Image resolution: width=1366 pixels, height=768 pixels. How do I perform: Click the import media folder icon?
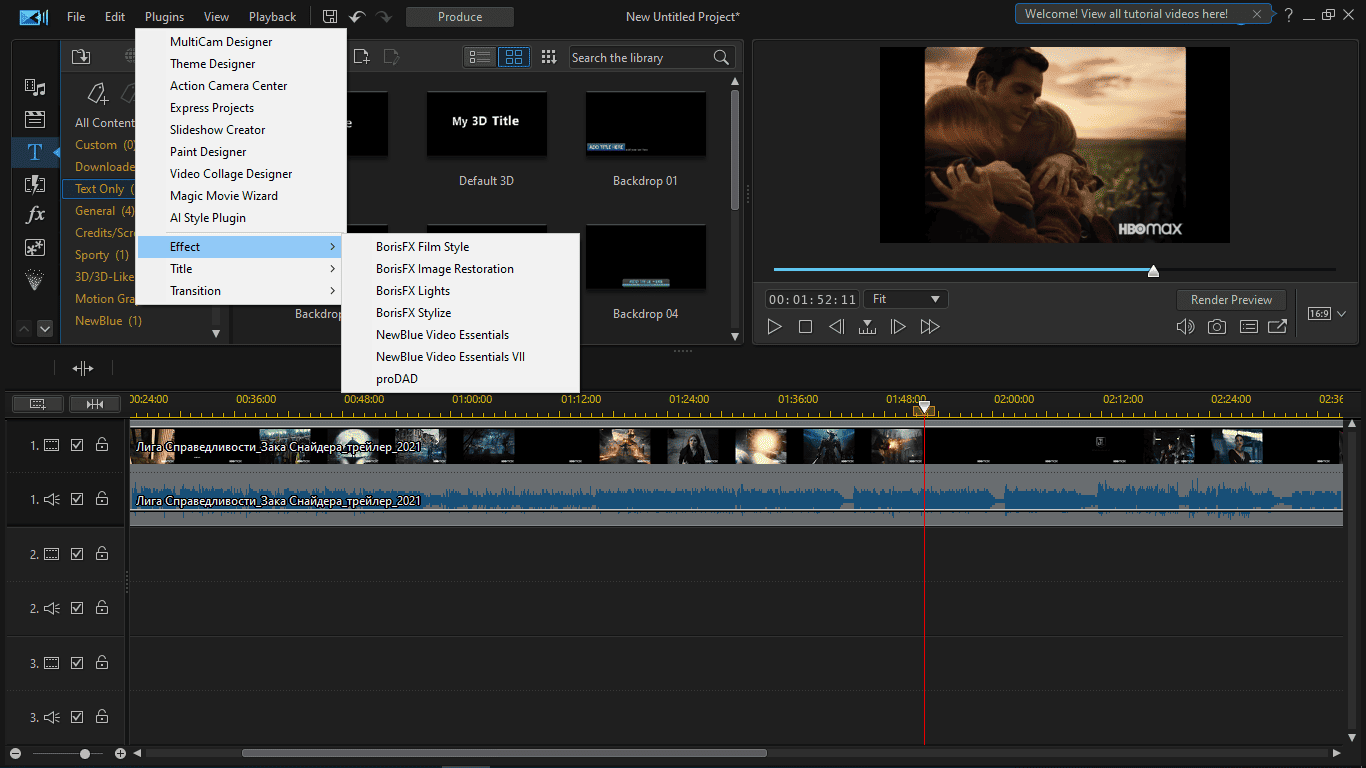81,57
